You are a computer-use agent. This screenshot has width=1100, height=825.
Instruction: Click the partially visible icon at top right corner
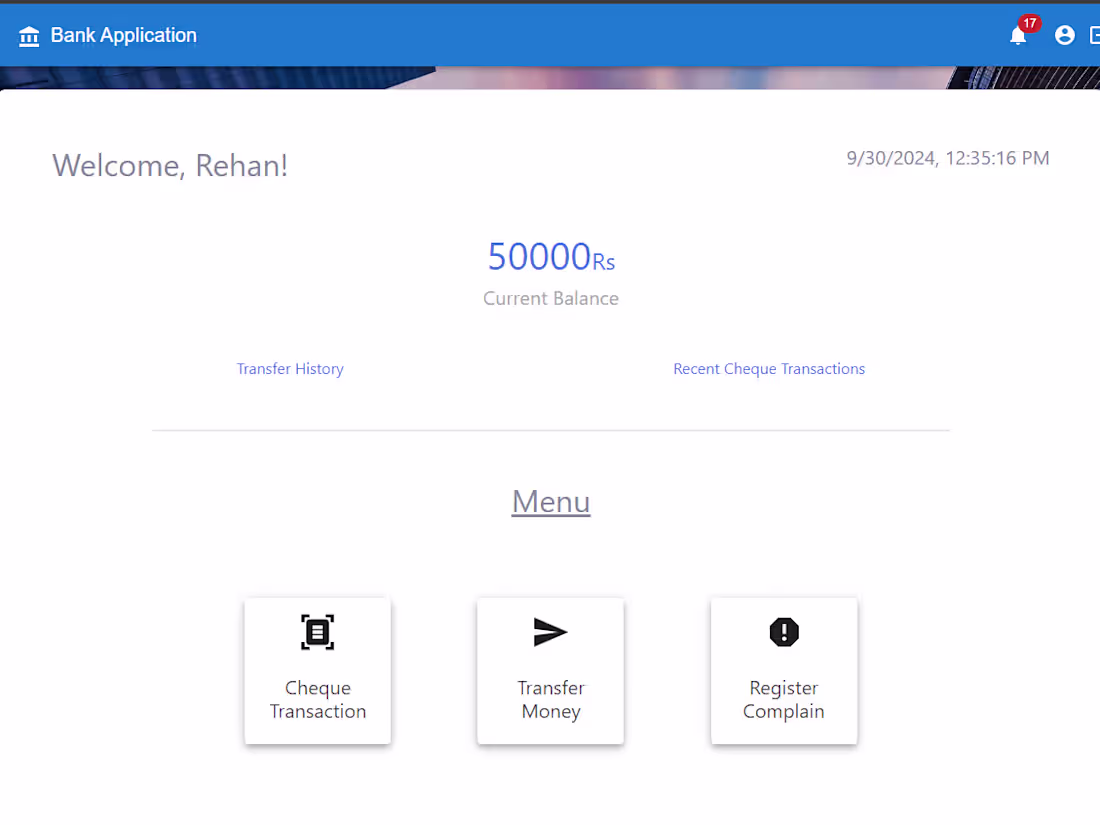[x=1095, y=34]
